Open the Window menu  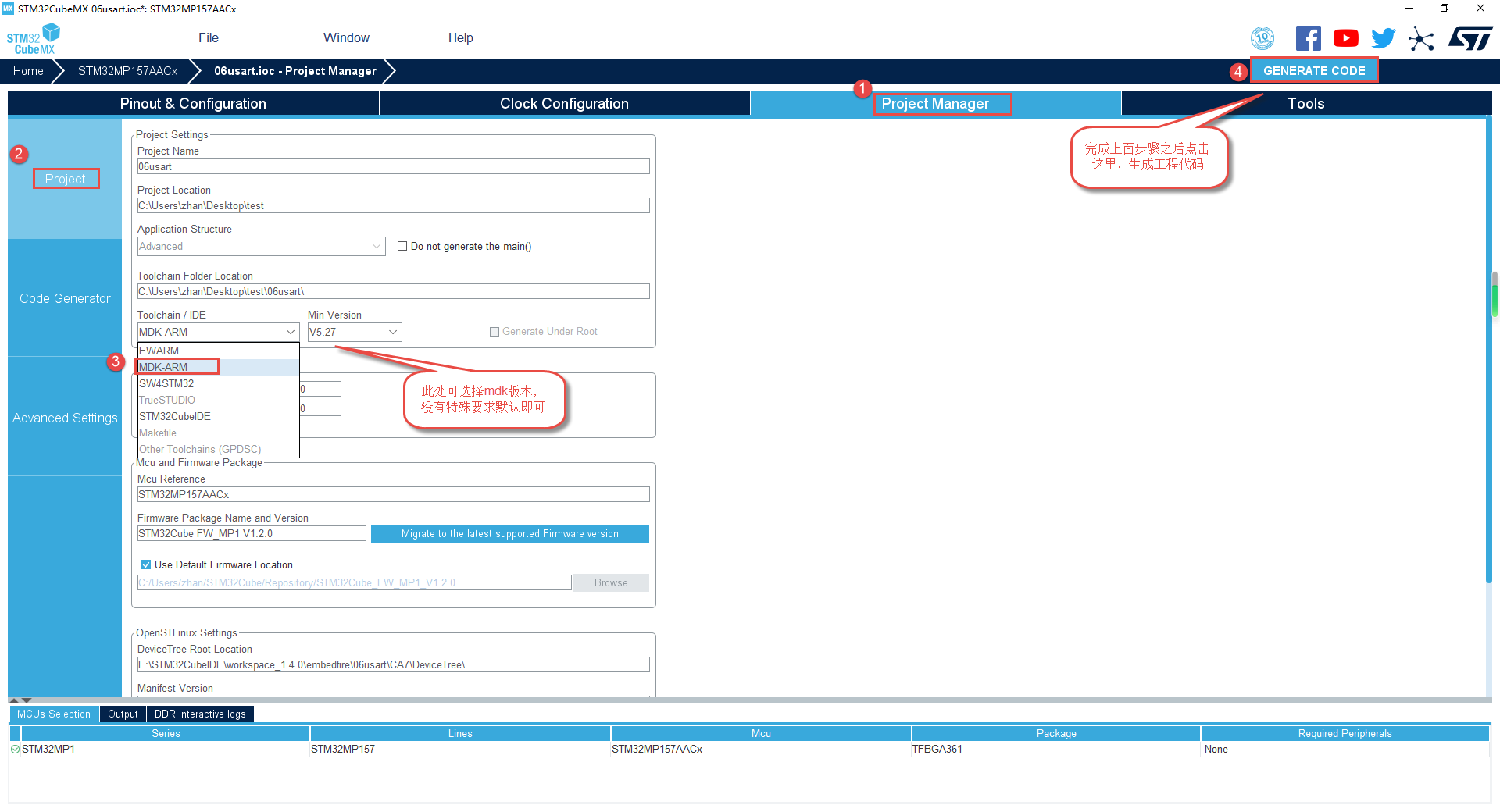(346, 37)
